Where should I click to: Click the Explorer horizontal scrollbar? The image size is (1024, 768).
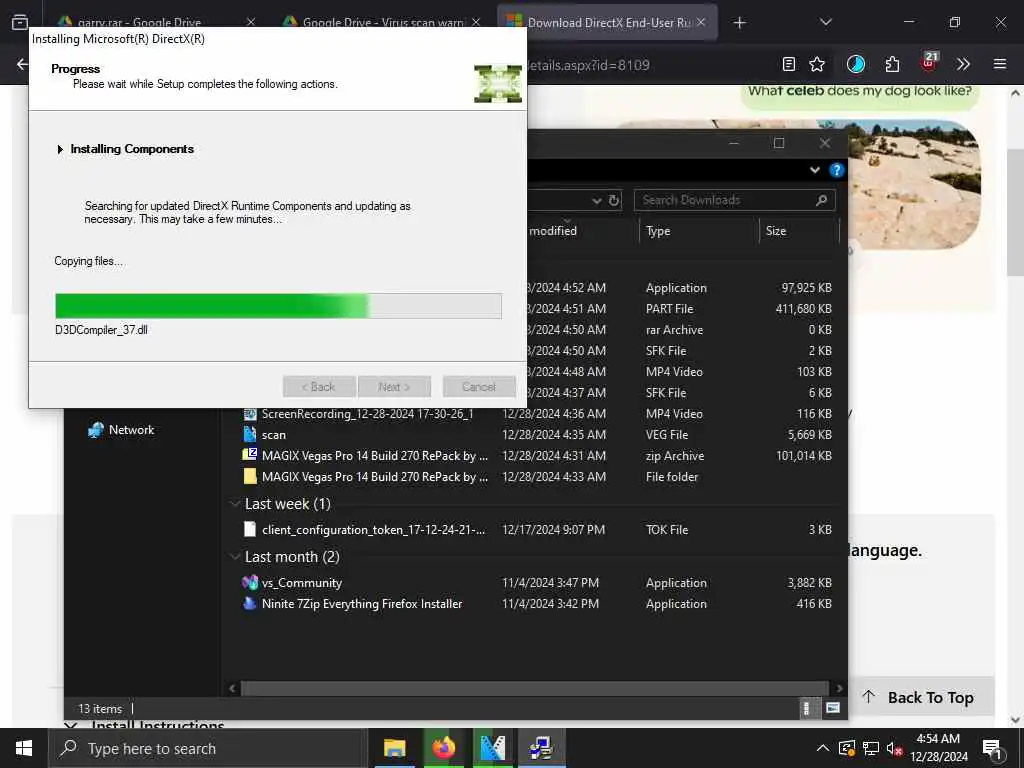click(535, 688)
